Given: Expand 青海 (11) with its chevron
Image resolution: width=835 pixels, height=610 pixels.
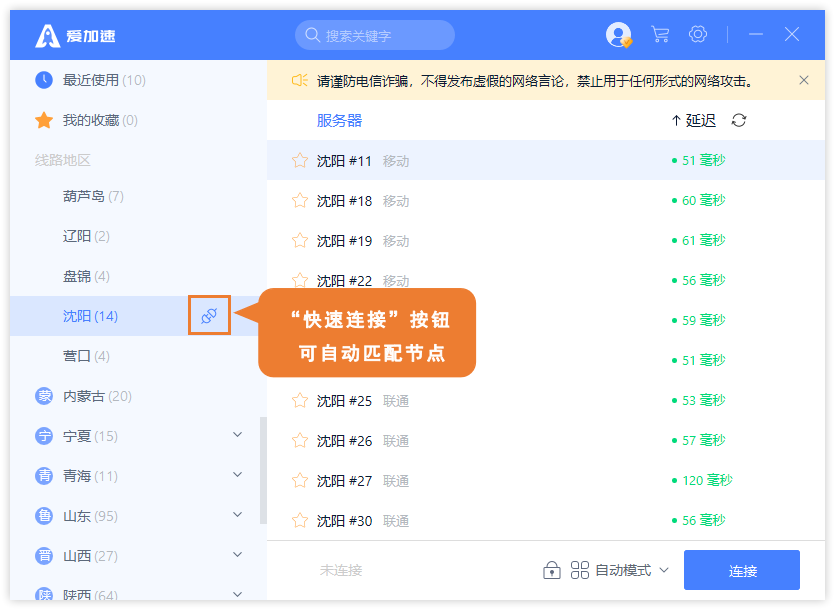Looking at the screenshot, I should coord(238,475).
